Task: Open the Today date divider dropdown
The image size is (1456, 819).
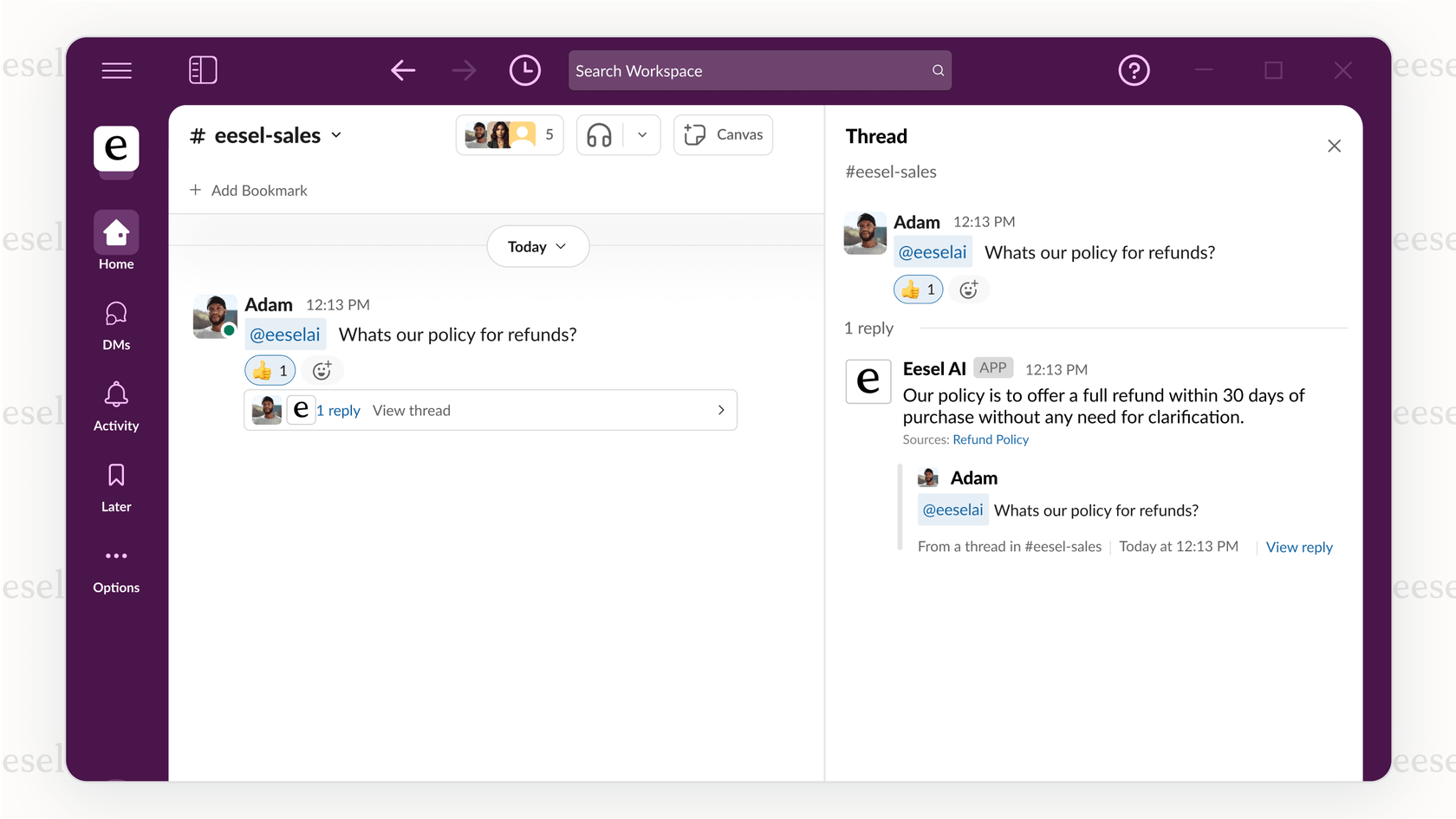Action: 537,246
